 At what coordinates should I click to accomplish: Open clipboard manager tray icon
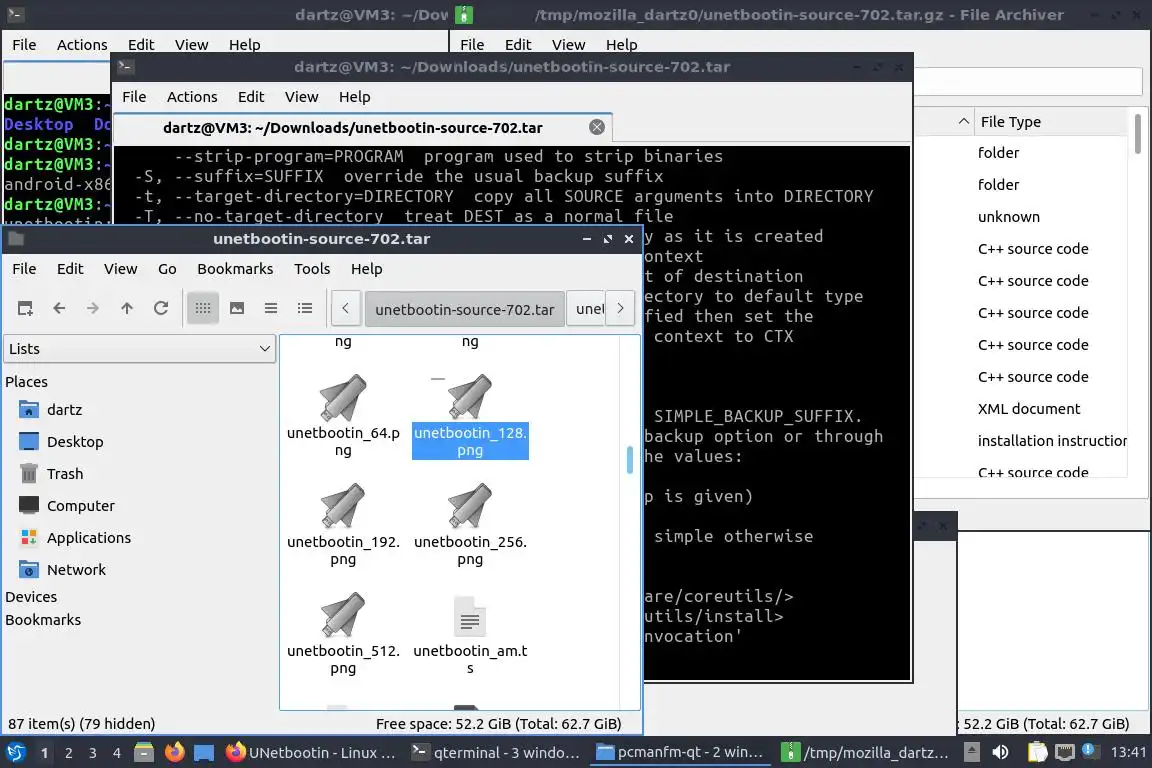tap(1037, 753)
